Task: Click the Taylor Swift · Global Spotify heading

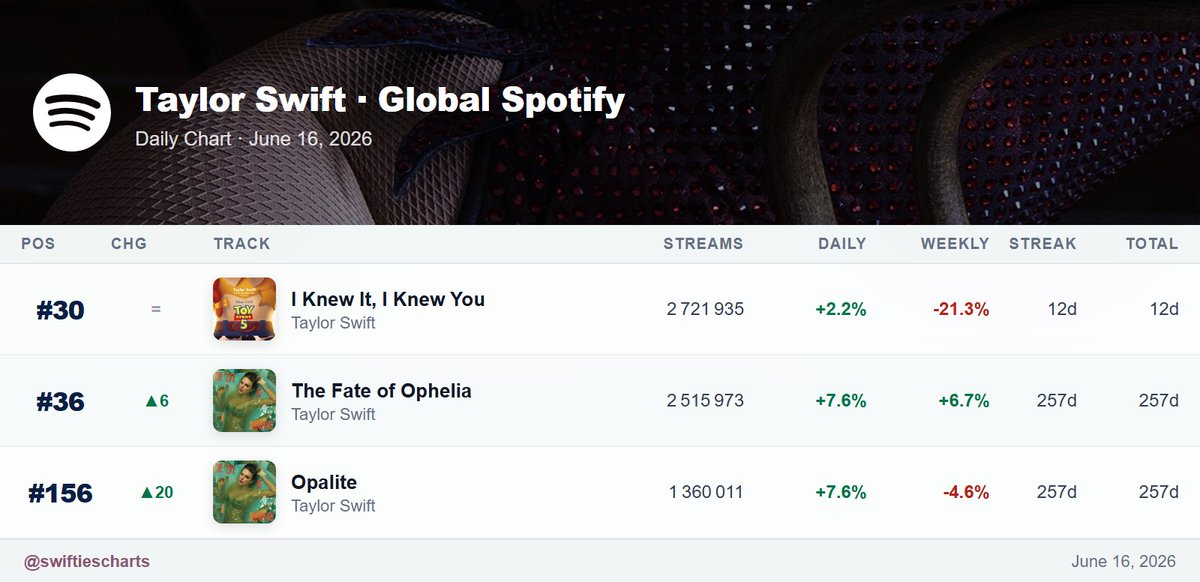Action: 380,100
